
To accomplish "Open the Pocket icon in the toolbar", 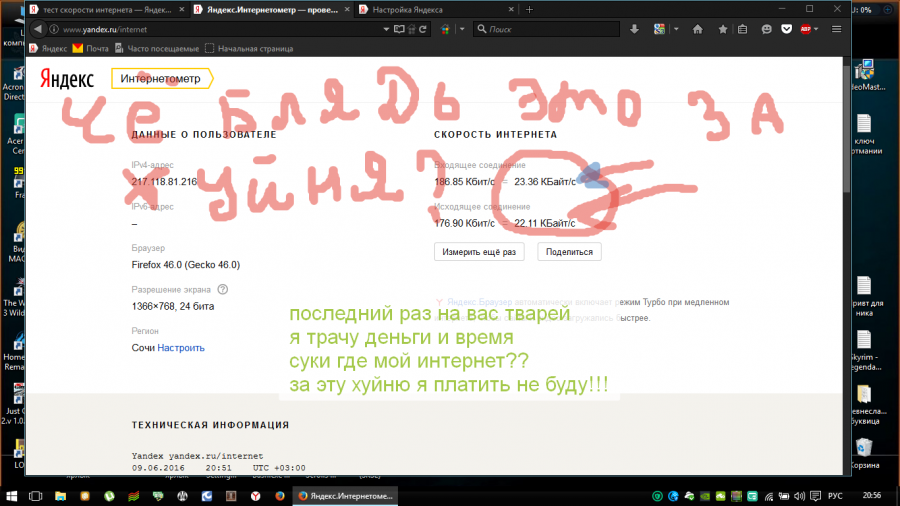I will [x=786, y=29].
